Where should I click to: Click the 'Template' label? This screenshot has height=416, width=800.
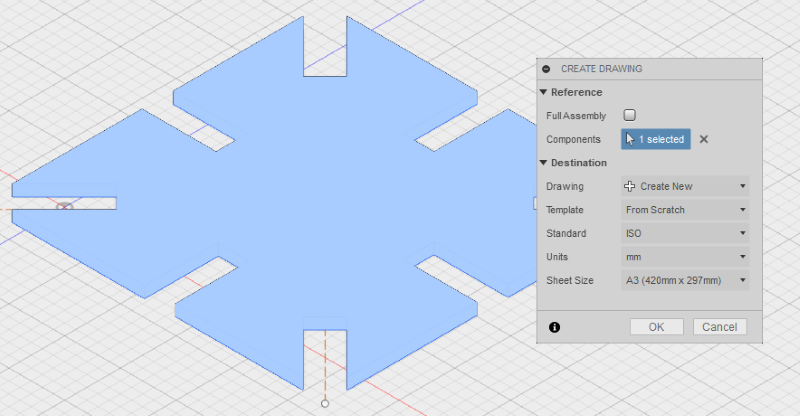[x=565, y=210]
